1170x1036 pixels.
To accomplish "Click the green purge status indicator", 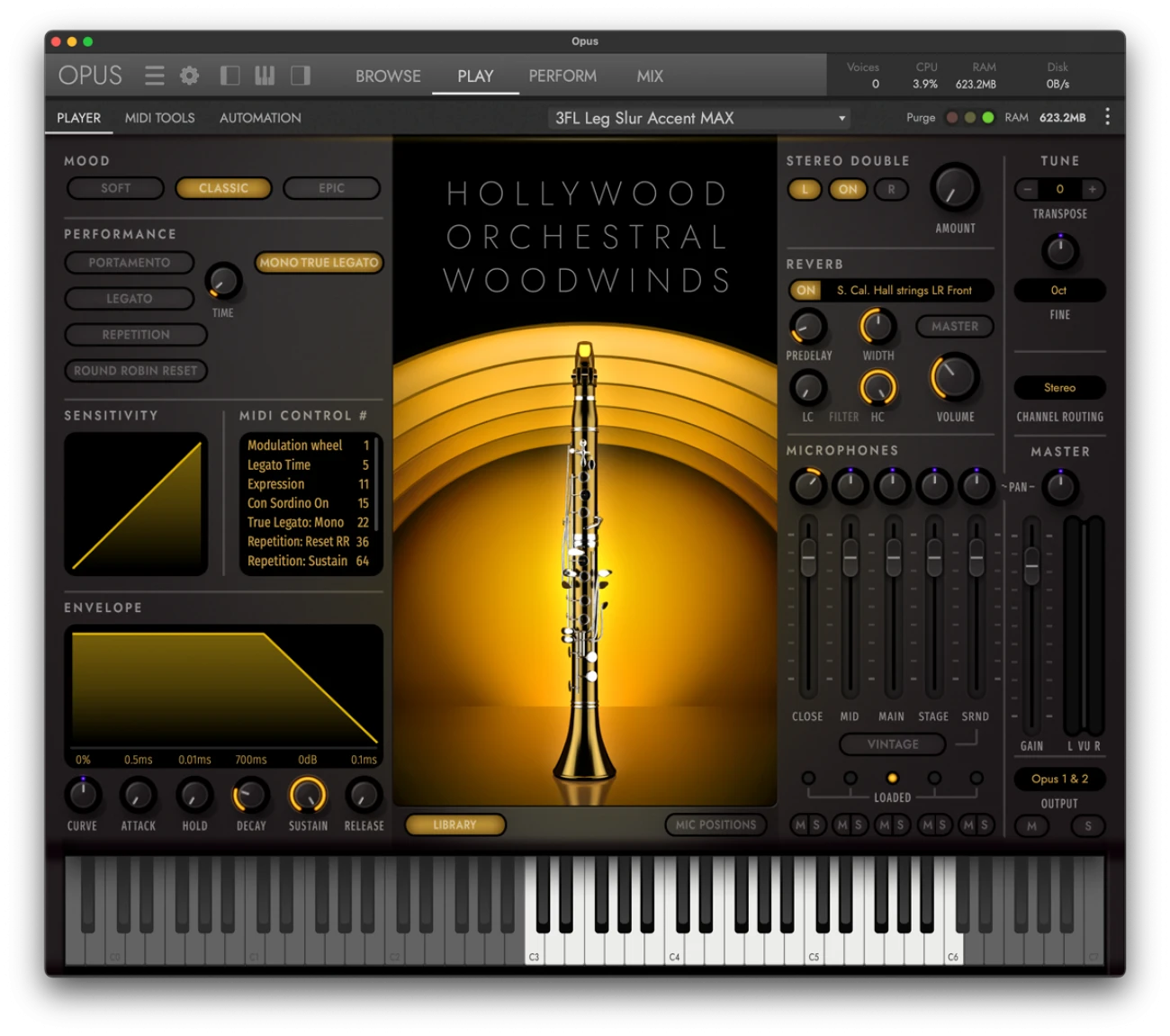I will point(987,117).
